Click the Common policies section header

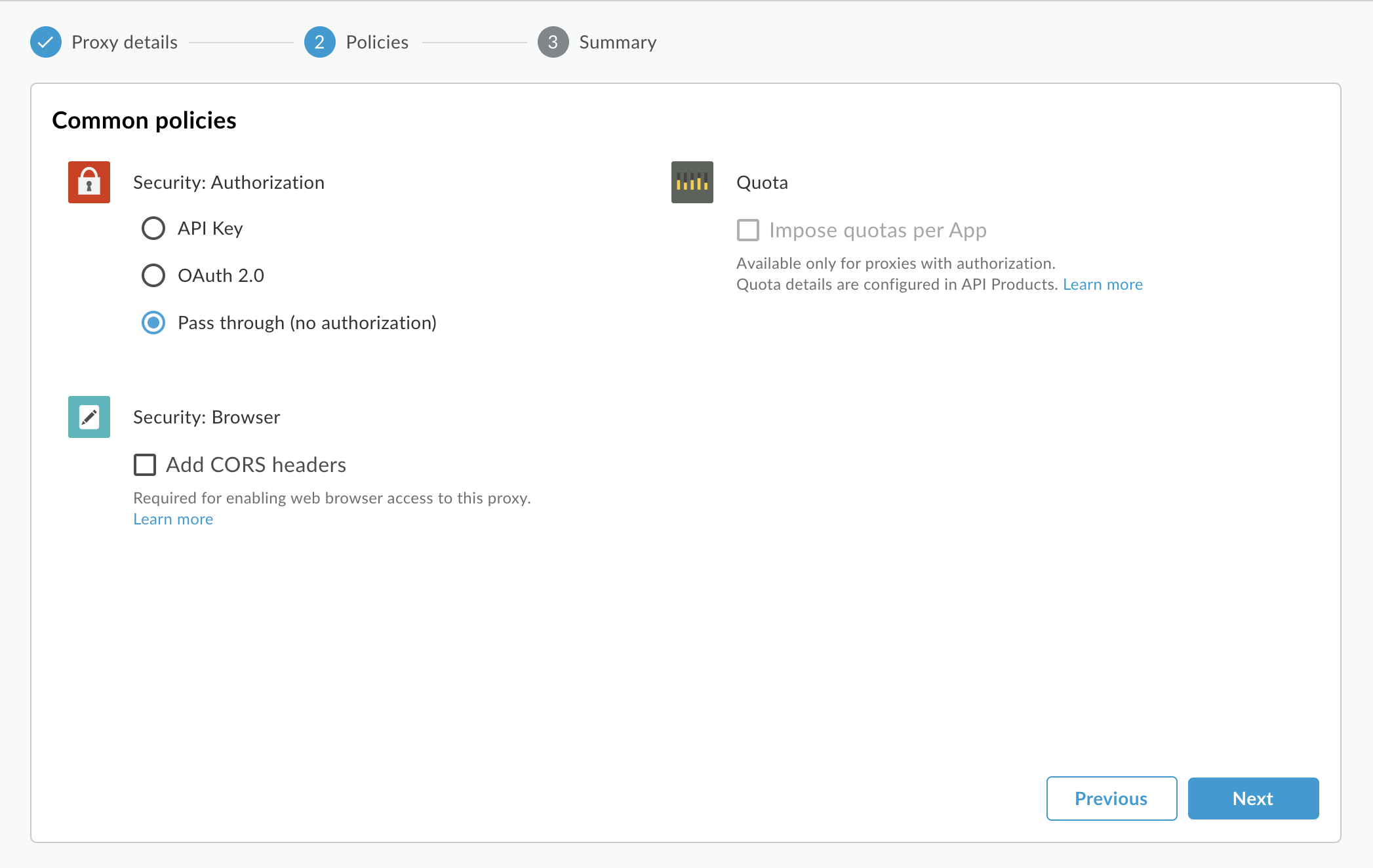click(x=143, y=119)
